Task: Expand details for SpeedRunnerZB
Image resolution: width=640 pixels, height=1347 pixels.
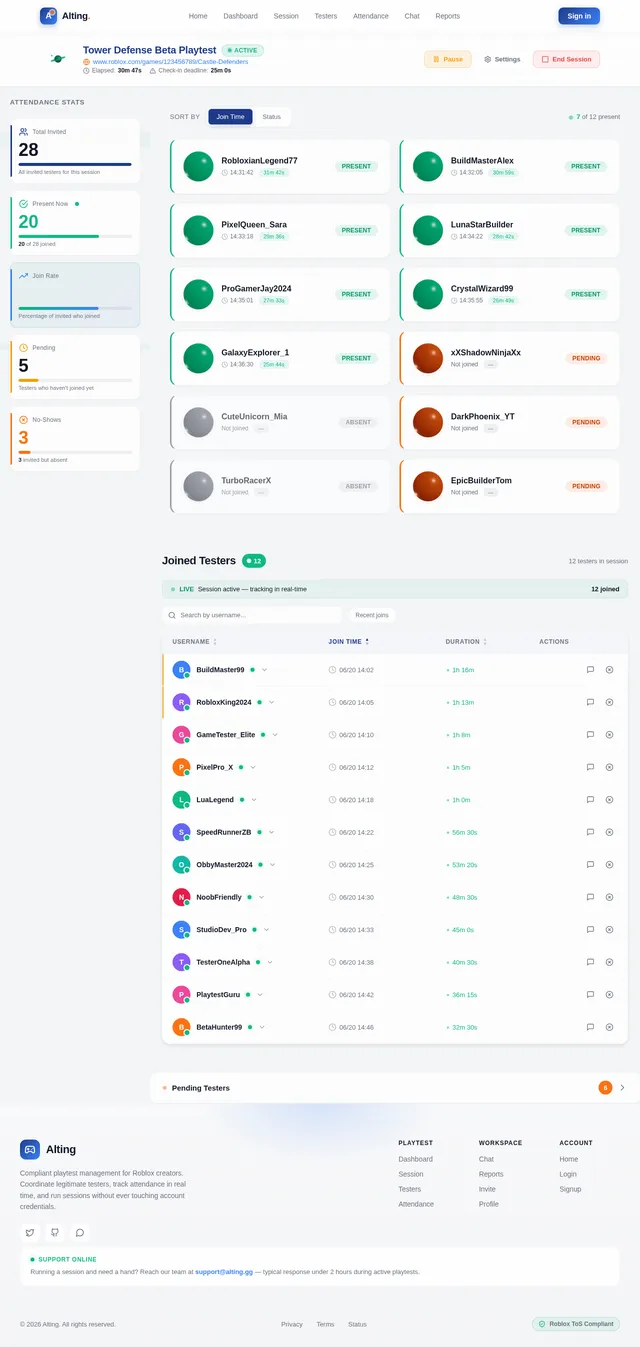Action: [x=271, y=832]
